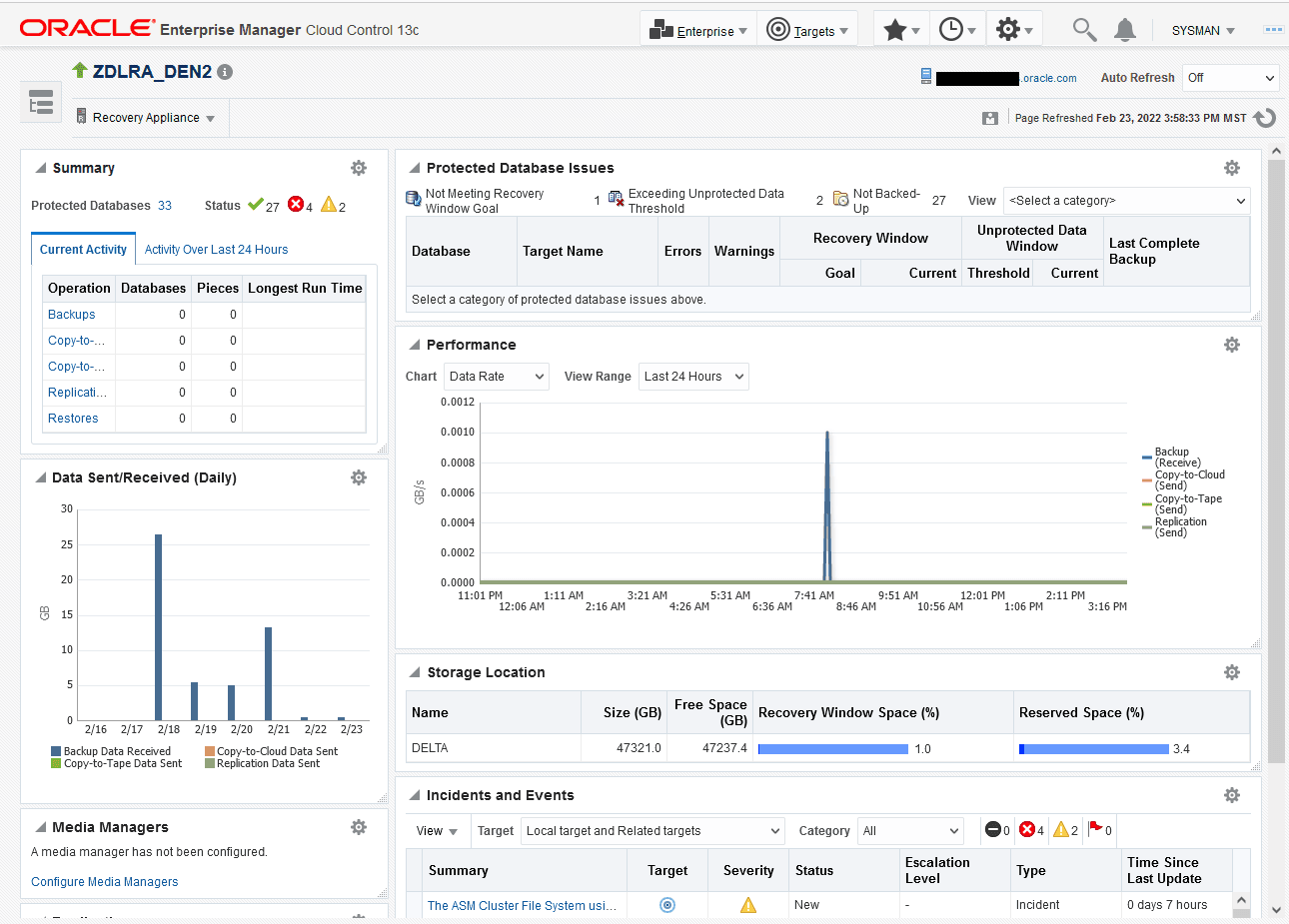Open the incidents Category dropdown

click(911, 831)
